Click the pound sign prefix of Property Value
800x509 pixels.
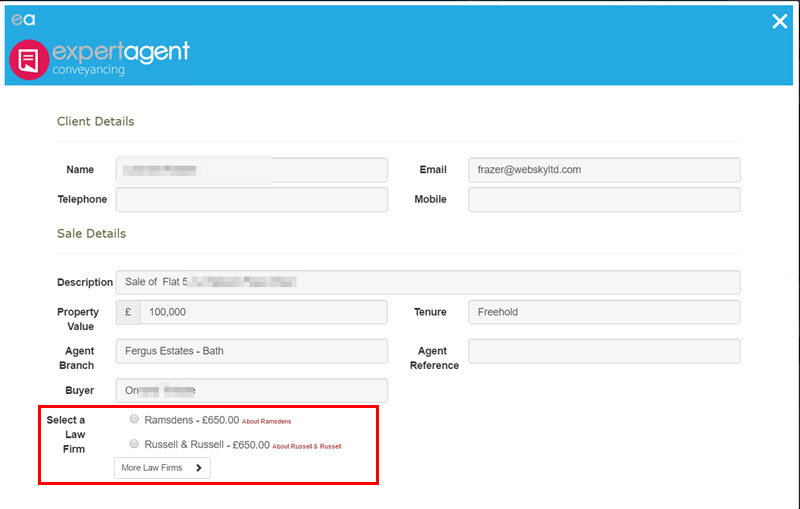(128, 312)
